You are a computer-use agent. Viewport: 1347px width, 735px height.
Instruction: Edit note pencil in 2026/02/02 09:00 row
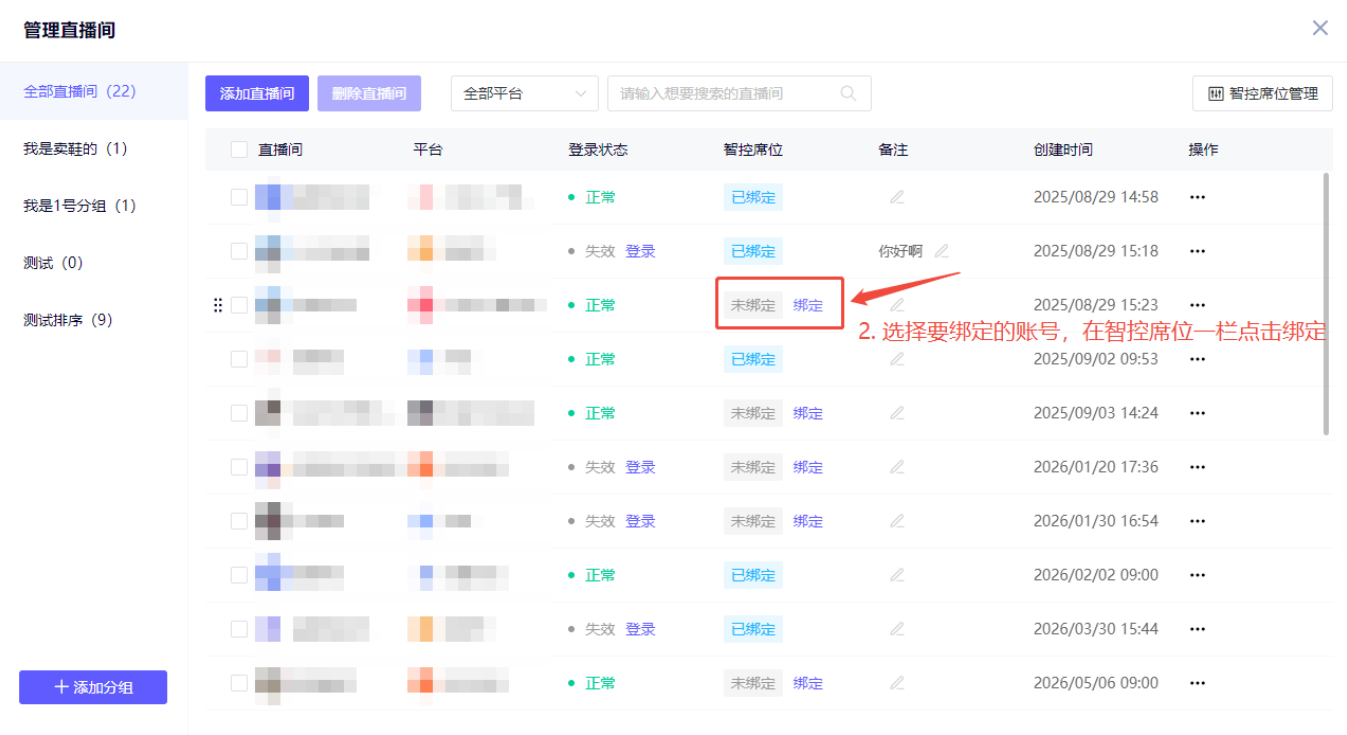pyautogui.click(x=897, y=575)
